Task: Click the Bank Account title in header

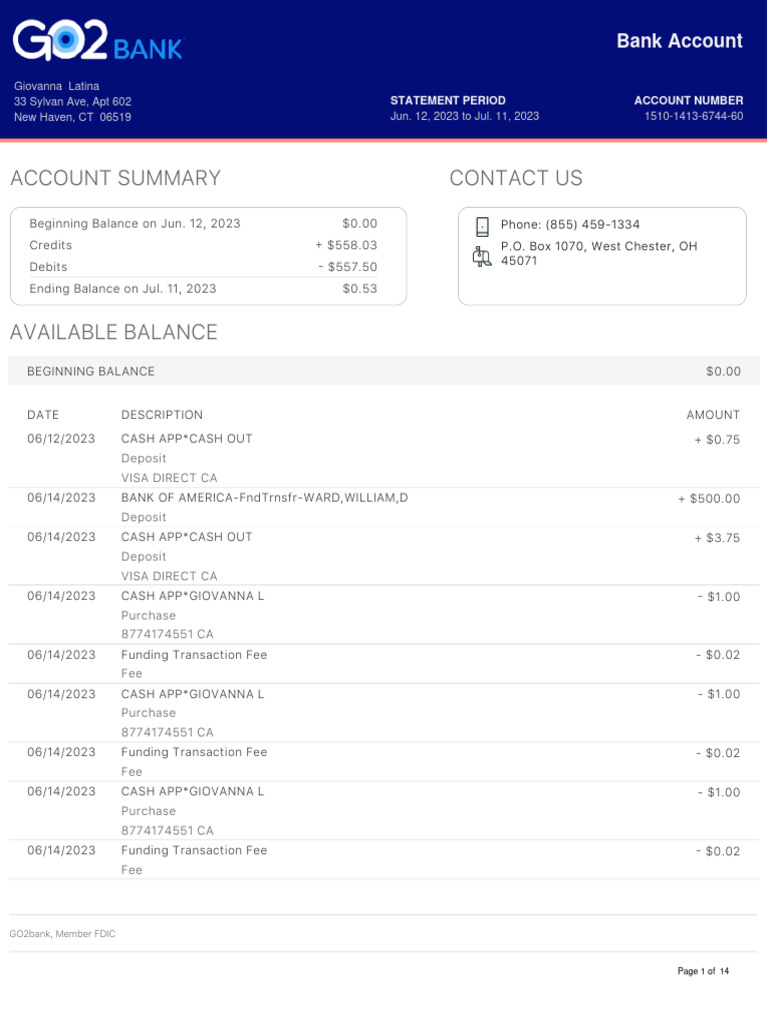Action: coord(679,41)
